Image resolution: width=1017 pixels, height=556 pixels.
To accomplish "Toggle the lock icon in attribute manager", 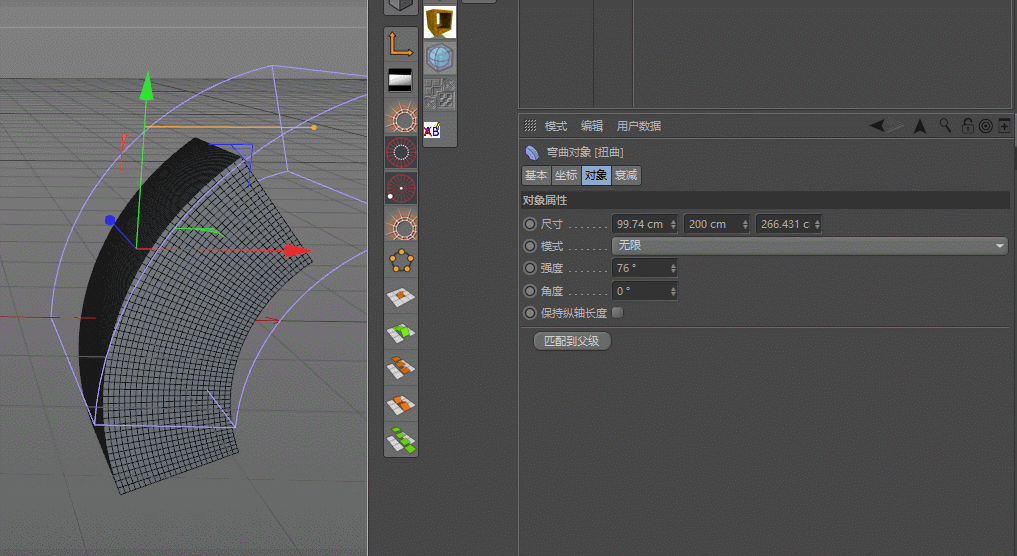I will [967, 125].
